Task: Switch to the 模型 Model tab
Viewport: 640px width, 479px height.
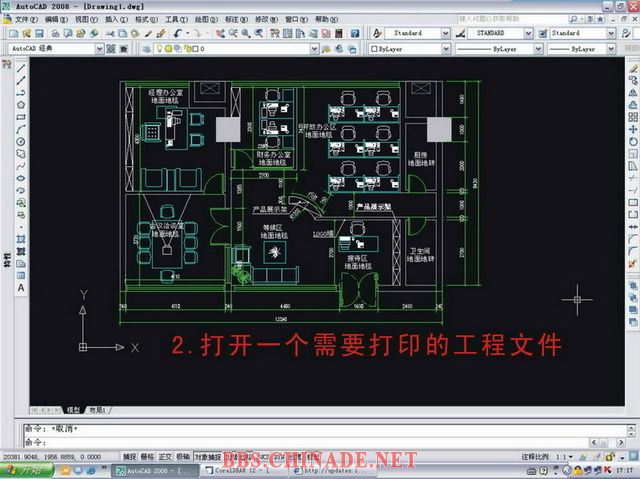Action: click(73, 410)
